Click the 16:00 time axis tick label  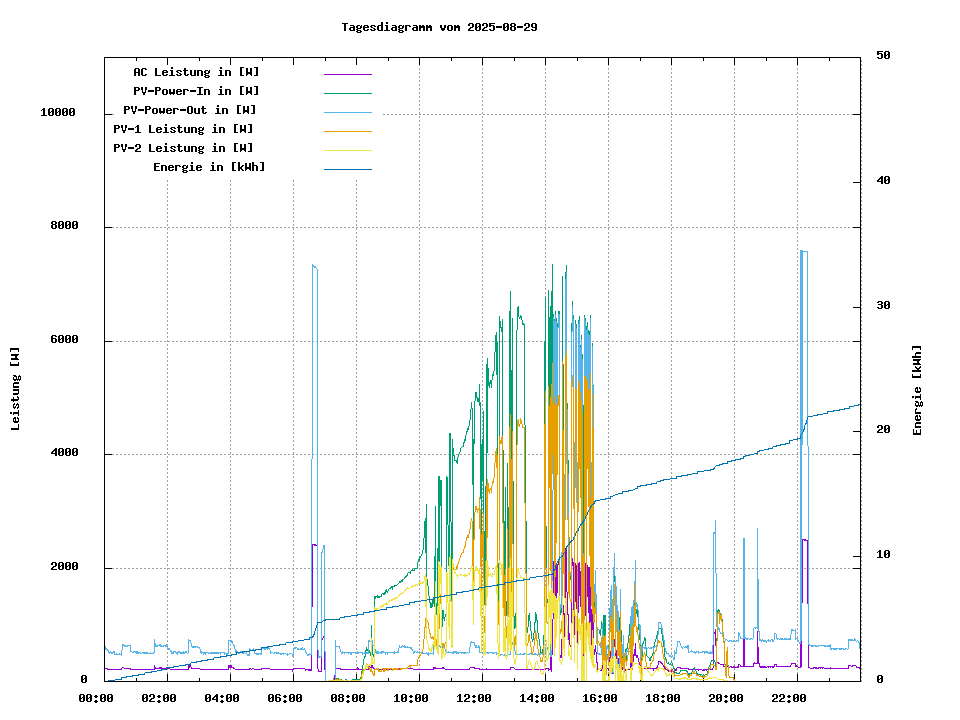599,698
